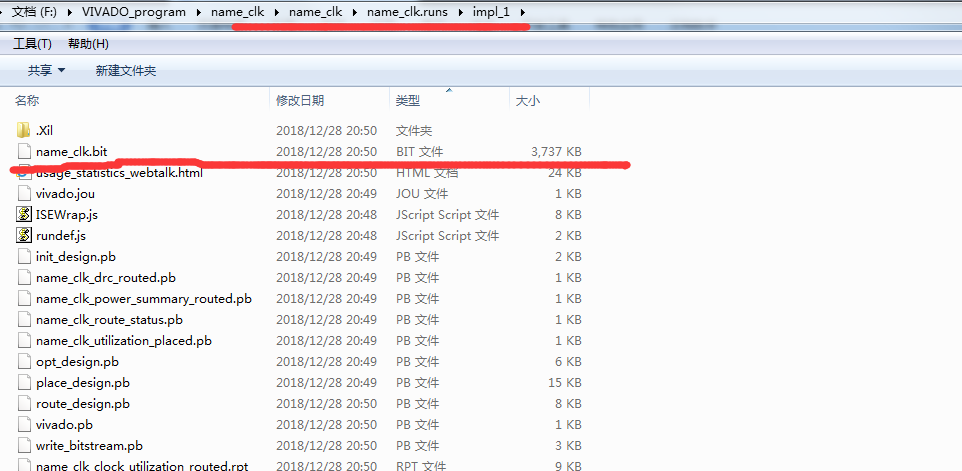Click the route_design.pb file icon

[24, 403]
